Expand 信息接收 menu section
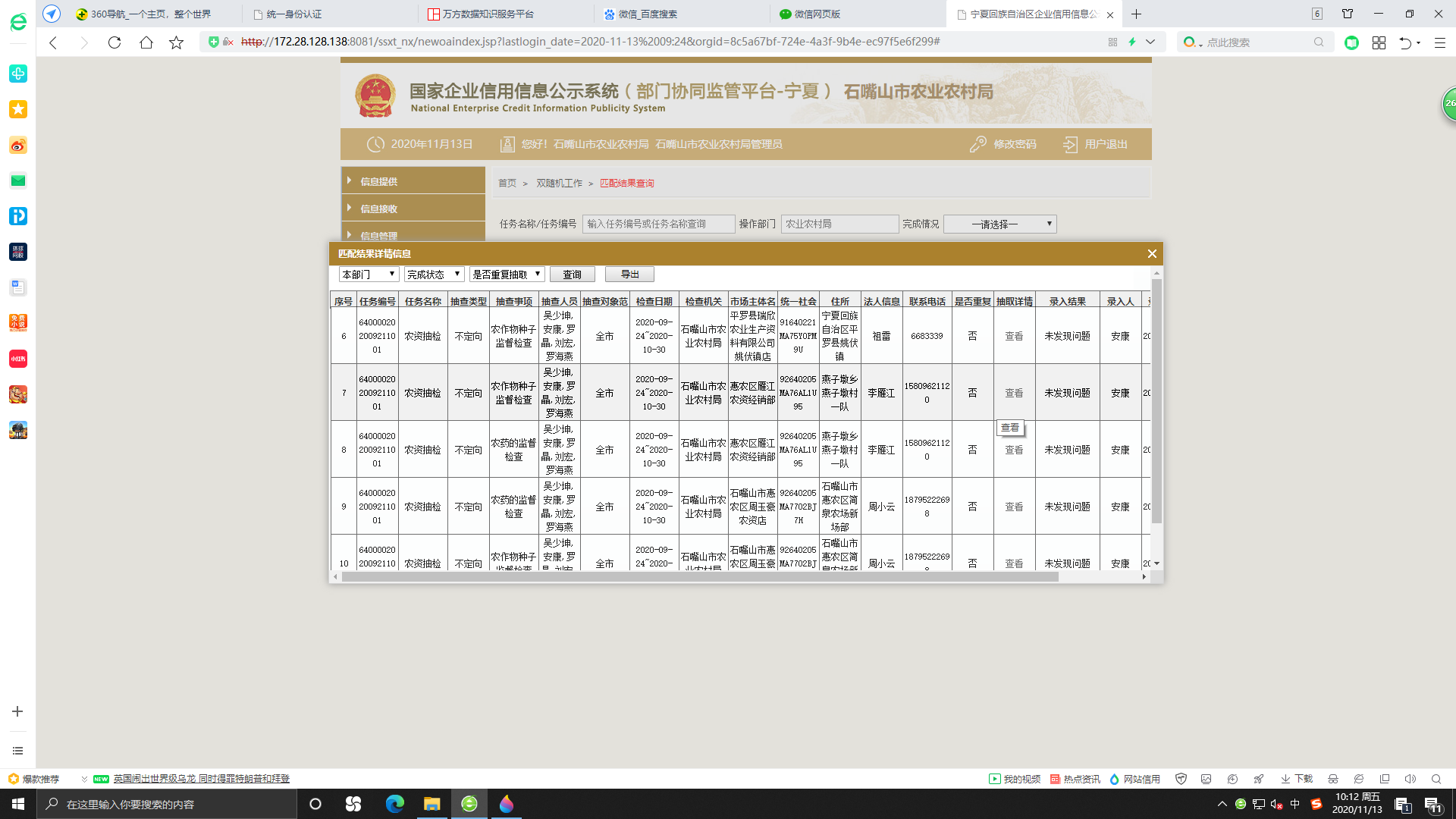 (x=378, y=209)
